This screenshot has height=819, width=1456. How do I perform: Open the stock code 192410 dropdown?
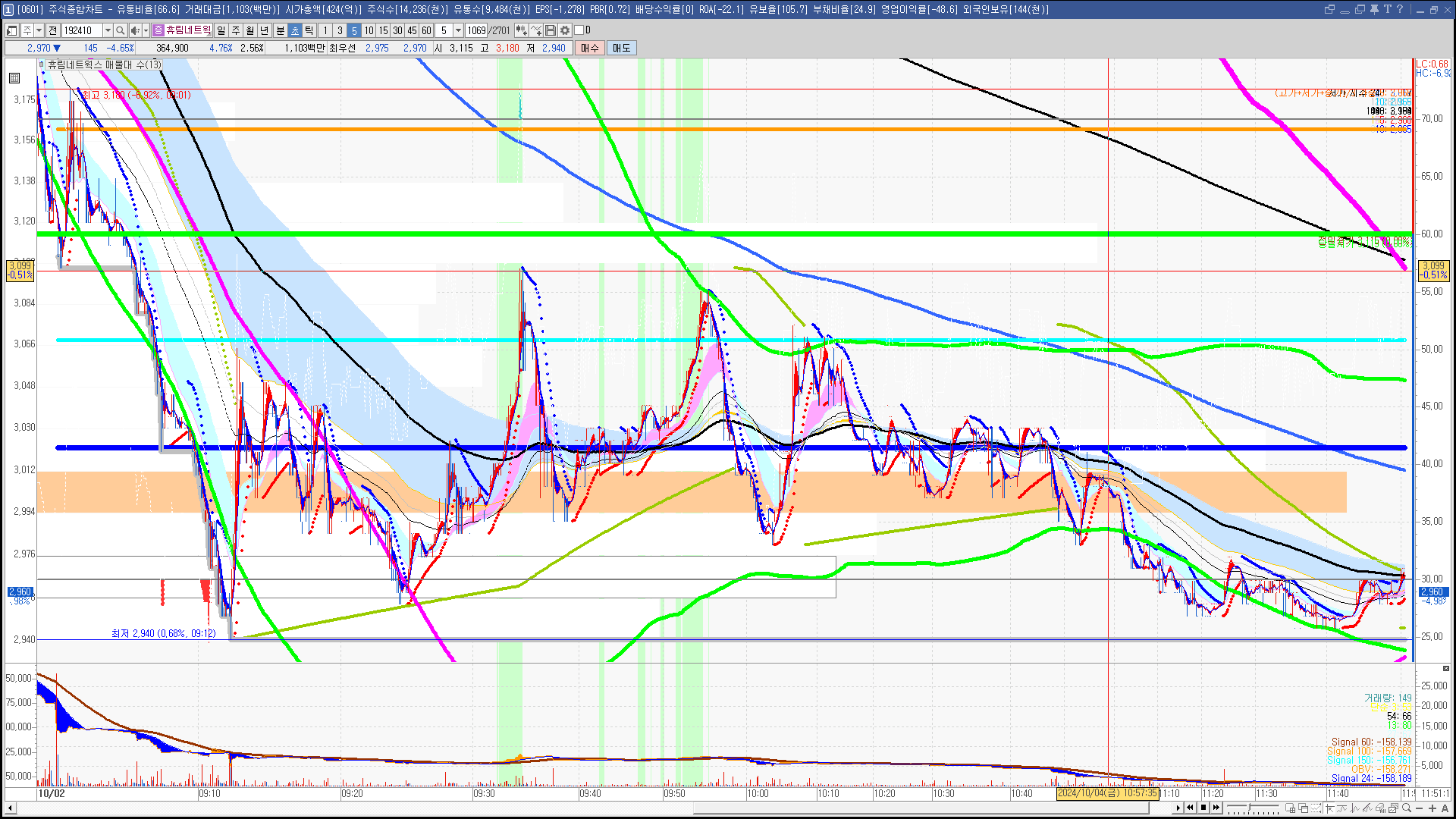coord(108,30)
